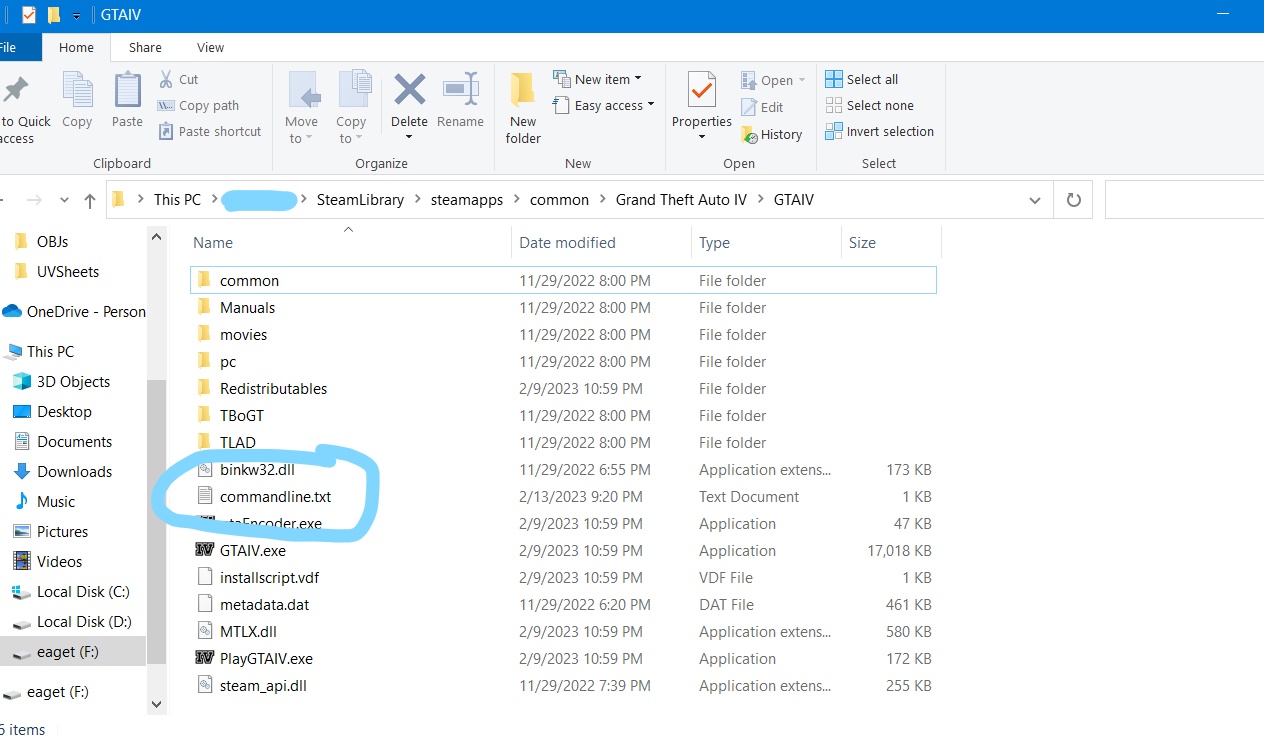
Task: Open the New item dropdown
Action: click(x=597, y=79)
